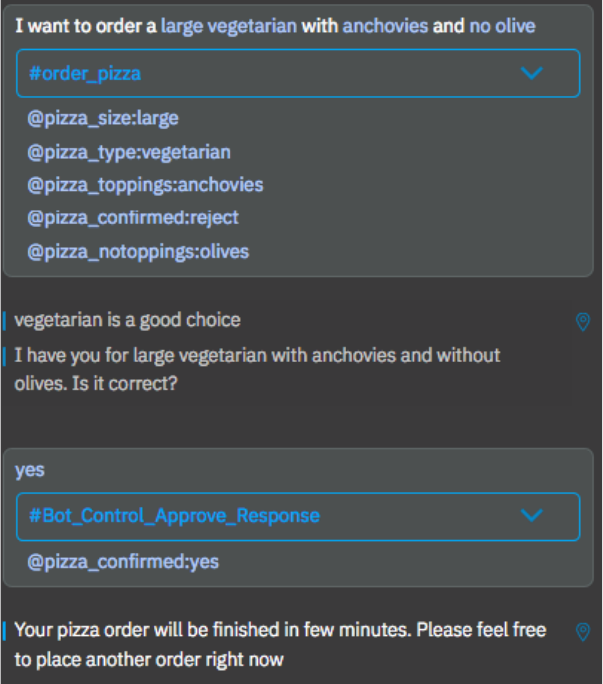This screenshot has width=603, height=684.
Task: Click highlighted word 'large' in the order message
Action: coord(182,26)
